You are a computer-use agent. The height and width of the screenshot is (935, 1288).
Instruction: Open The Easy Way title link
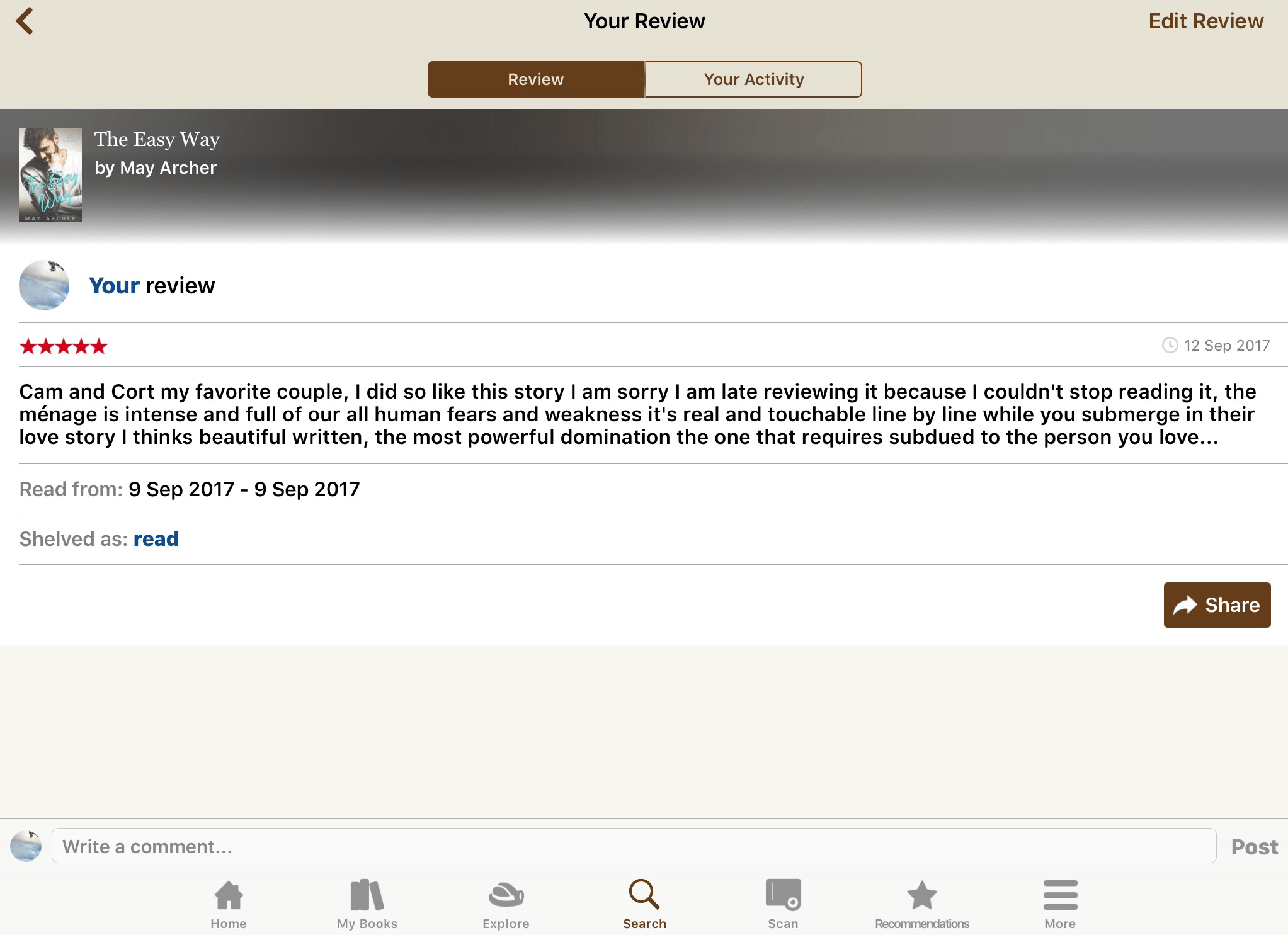pyautogui.click(x=157, y=140)
